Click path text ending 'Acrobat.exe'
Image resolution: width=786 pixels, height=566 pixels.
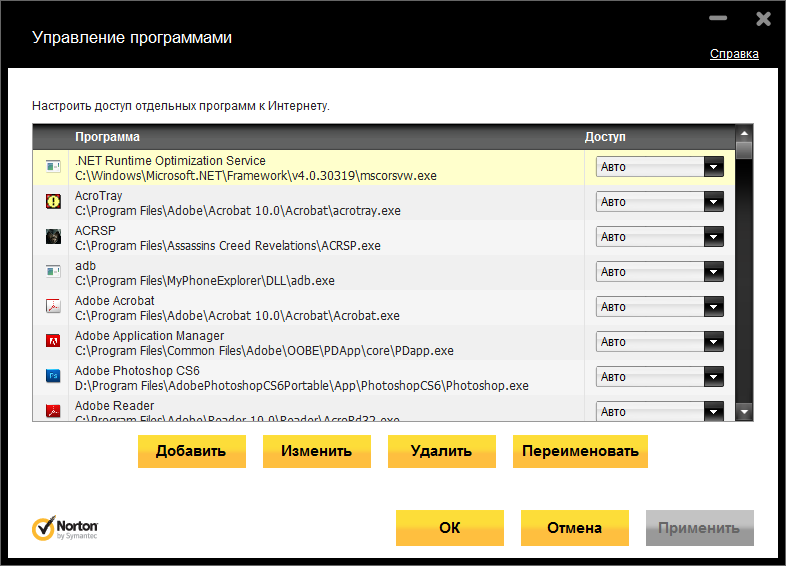point(237,316)
